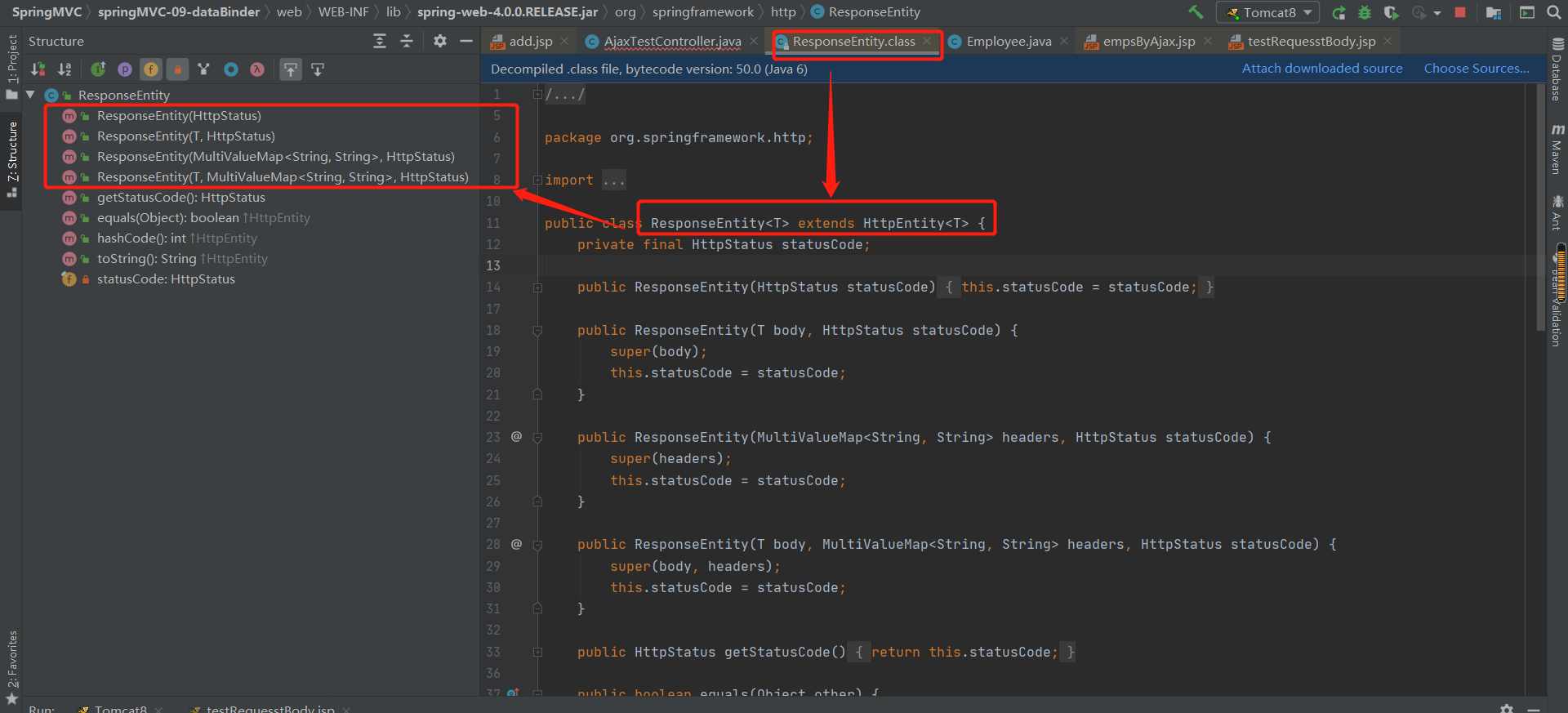Run with Coverage shield icon

point(1391,12)
